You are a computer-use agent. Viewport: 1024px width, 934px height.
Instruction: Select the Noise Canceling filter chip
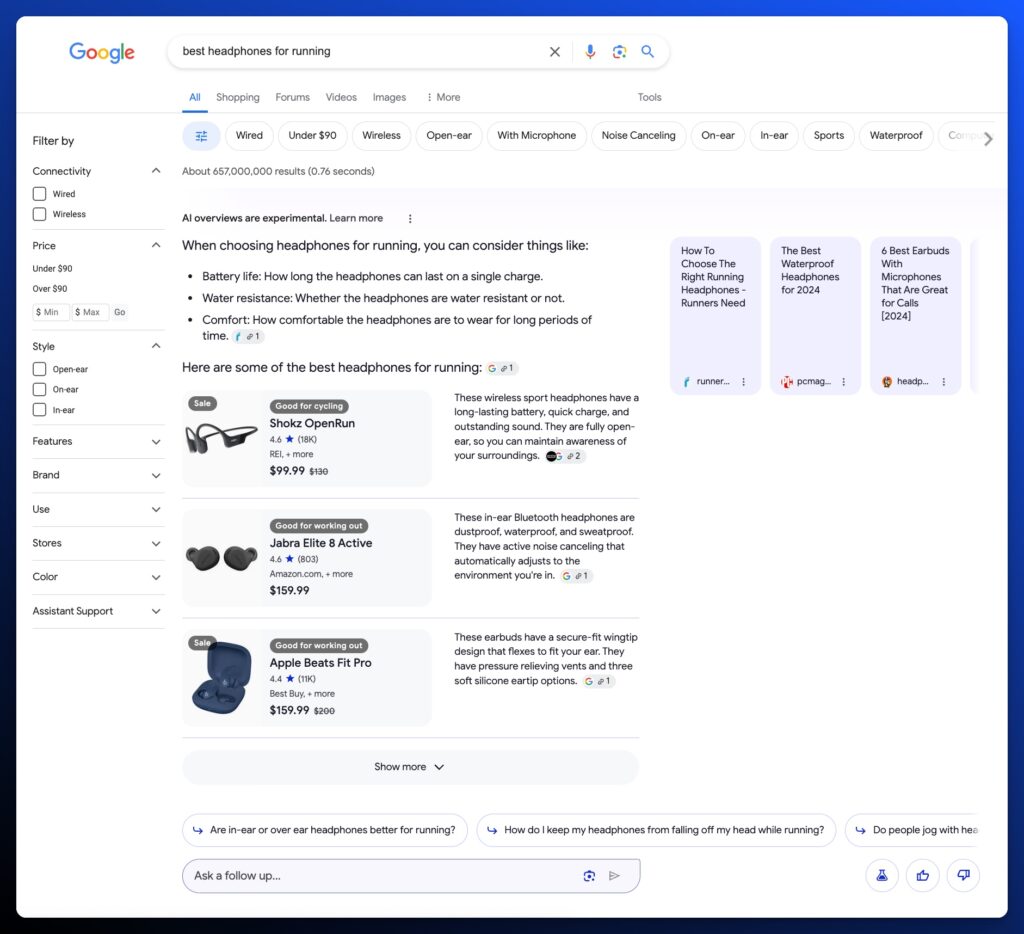coord(638,136)
